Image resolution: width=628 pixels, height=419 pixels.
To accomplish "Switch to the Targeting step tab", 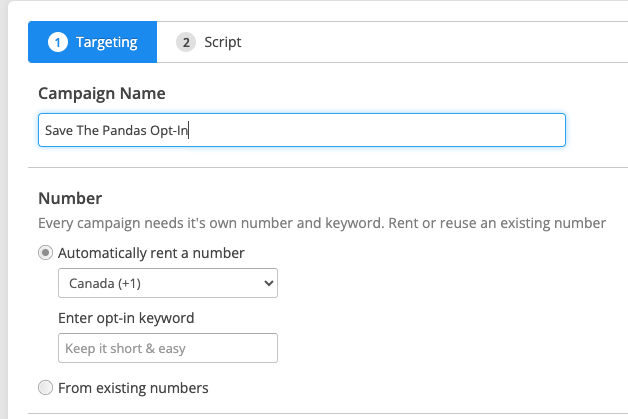I will (x=93, y=42).
